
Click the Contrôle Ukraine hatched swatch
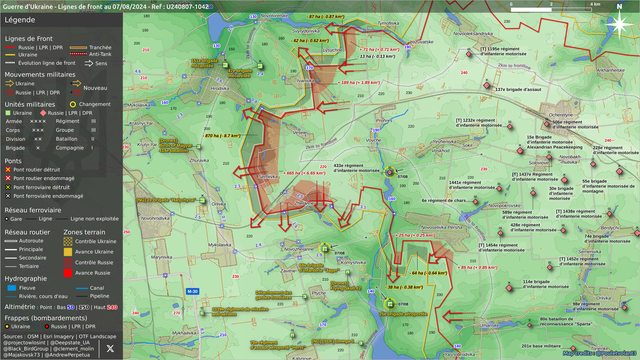pyautogui.click(x=68, y=241)
